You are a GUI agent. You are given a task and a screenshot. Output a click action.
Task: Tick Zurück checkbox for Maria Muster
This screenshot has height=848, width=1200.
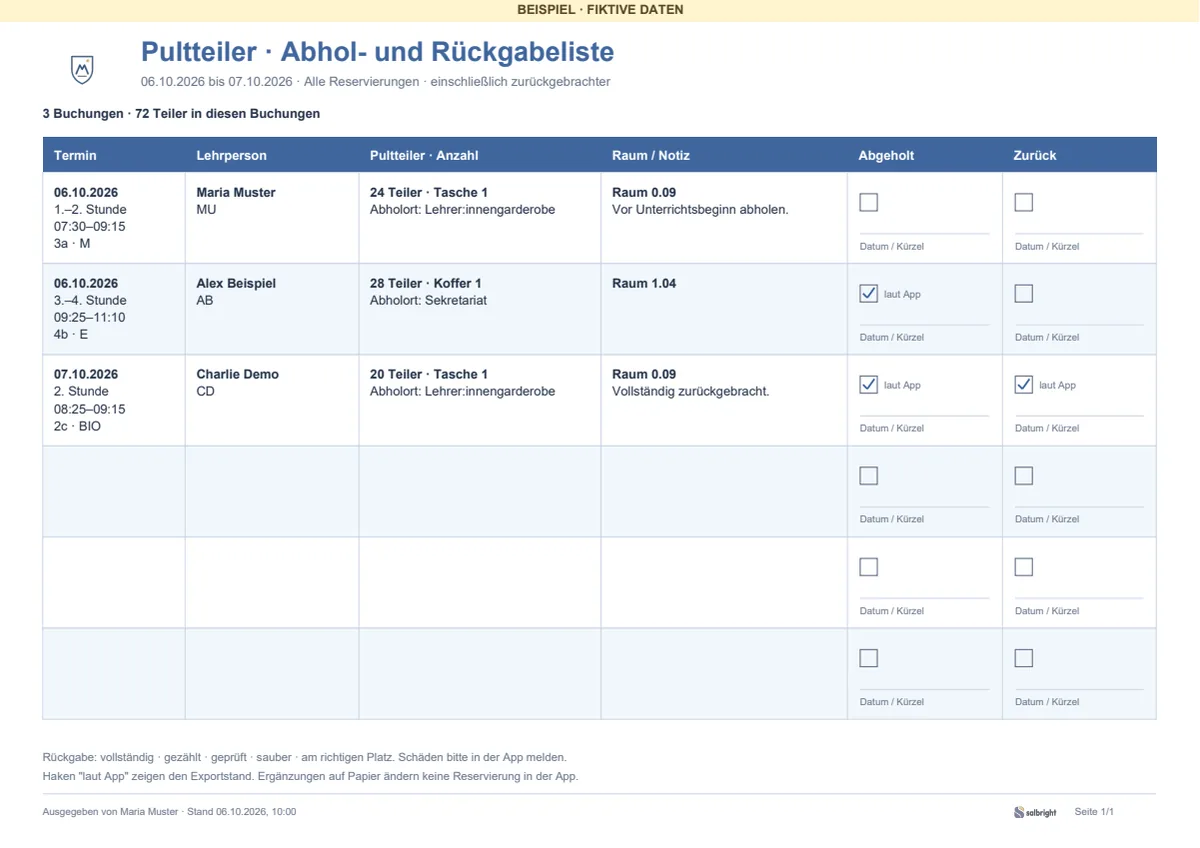coord(1024,202)
